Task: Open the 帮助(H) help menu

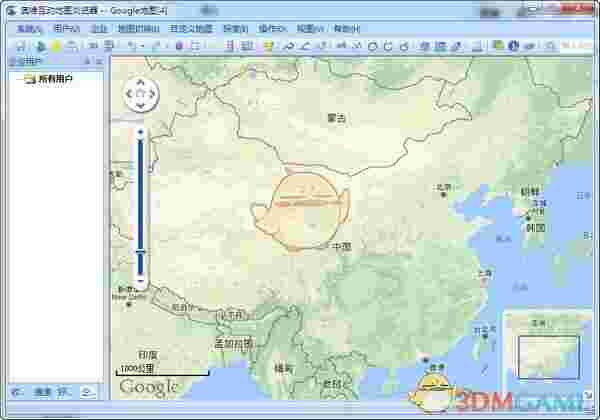Action: (x=347, y=29)
